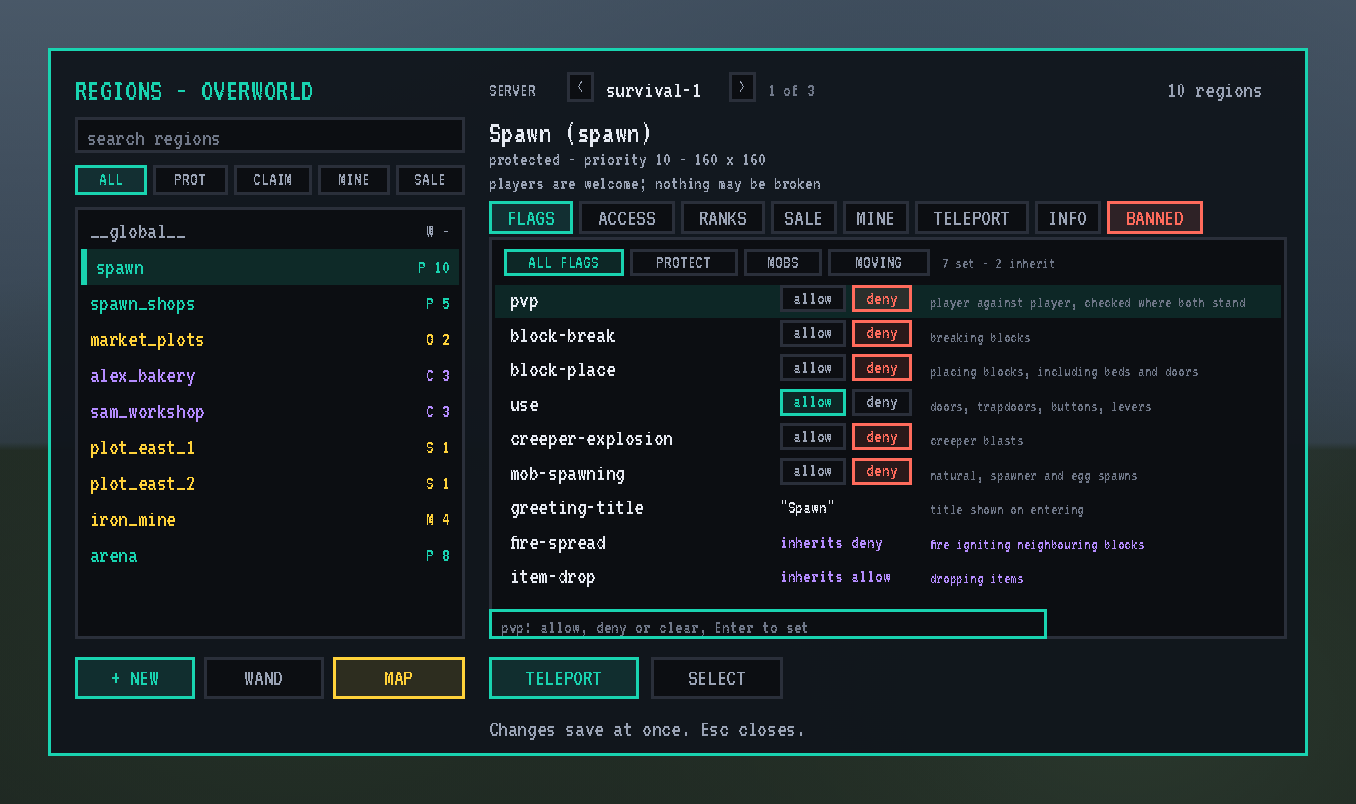Set use flag to allow

click(813, 403)
